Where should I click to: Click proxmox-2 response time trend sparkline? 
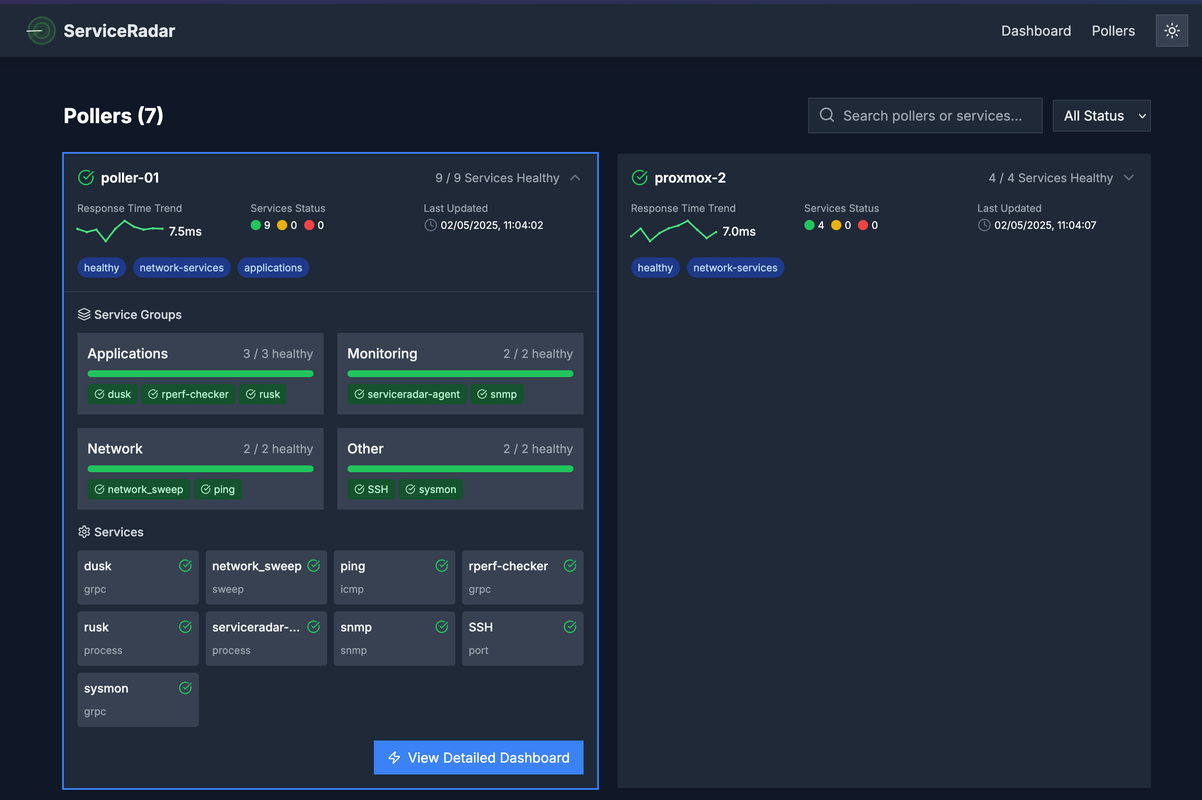coord(674,231)
